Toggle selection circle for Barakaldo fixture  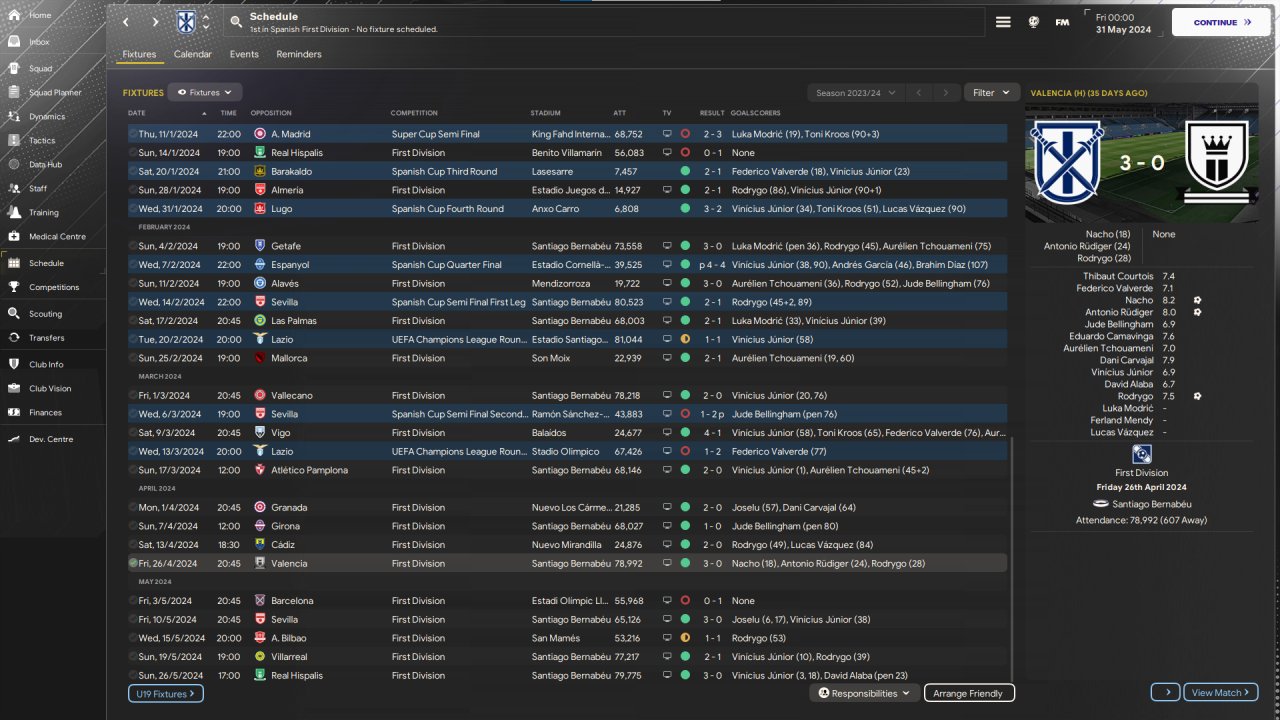[x=133, y=171]
